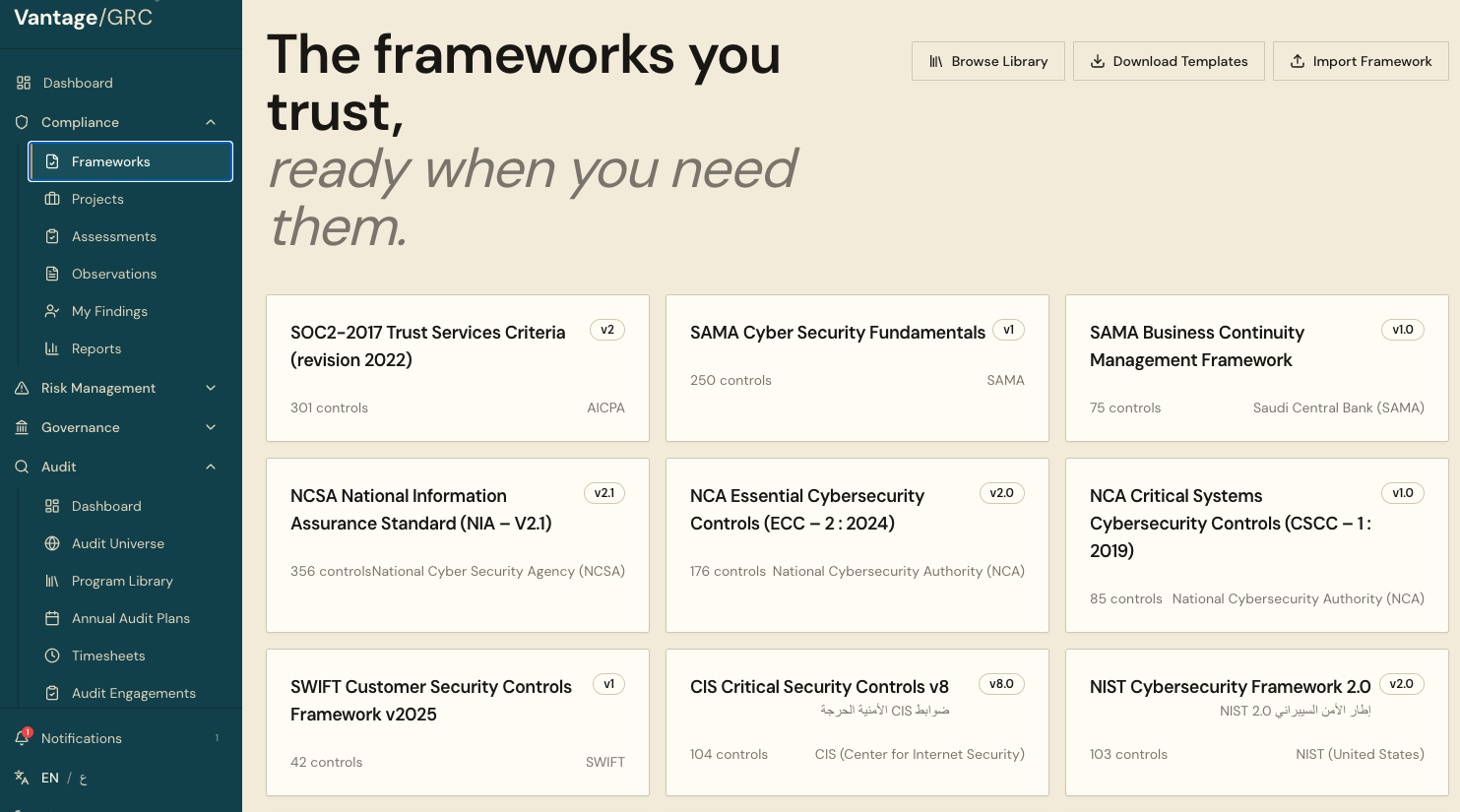Expand the Governance section chevron
This screenshot has width=1460, height=812.
[211, 427]
